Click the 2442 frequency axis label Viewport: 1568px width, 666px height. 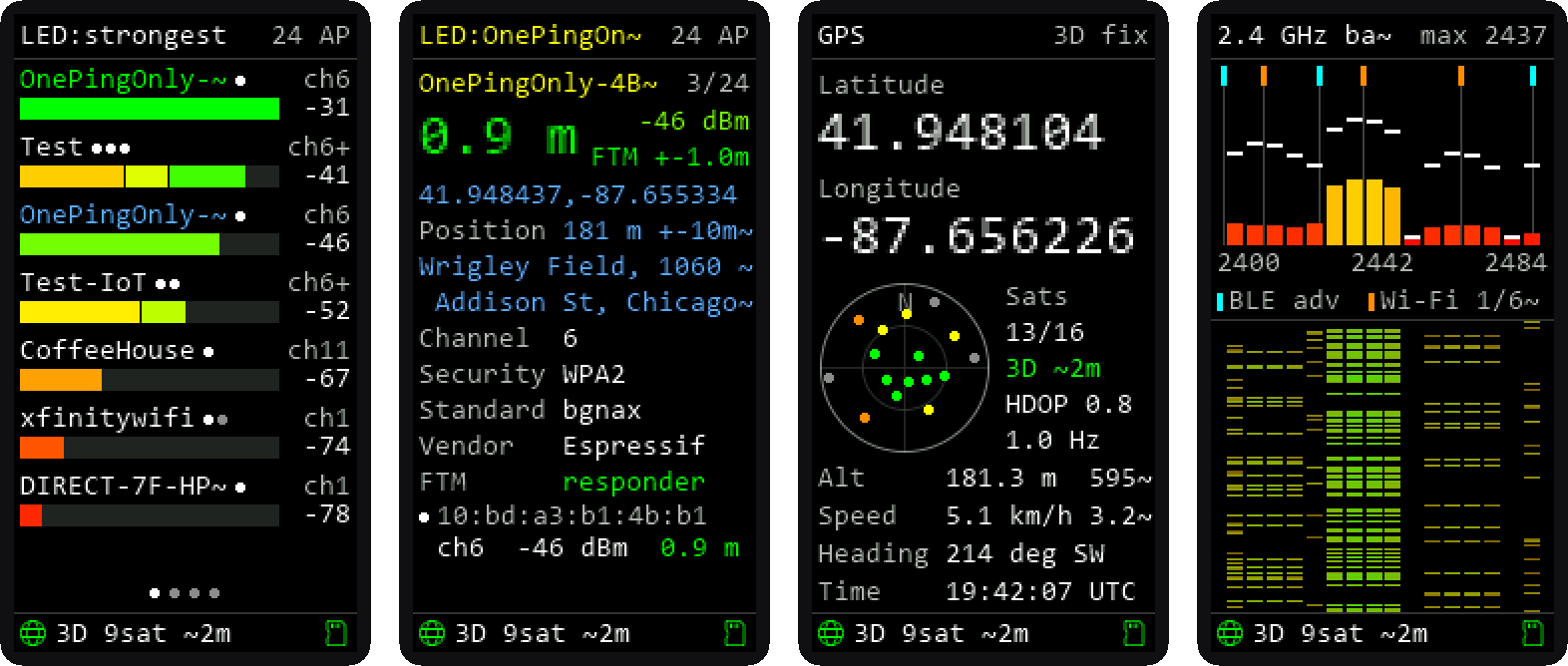[1382, 262]
